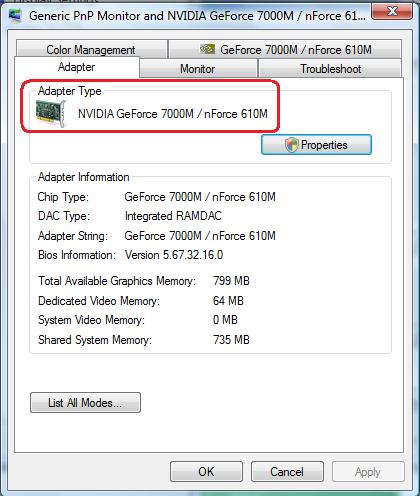Click the Cancel button
420x496 pixels.
tap(287, 472)
